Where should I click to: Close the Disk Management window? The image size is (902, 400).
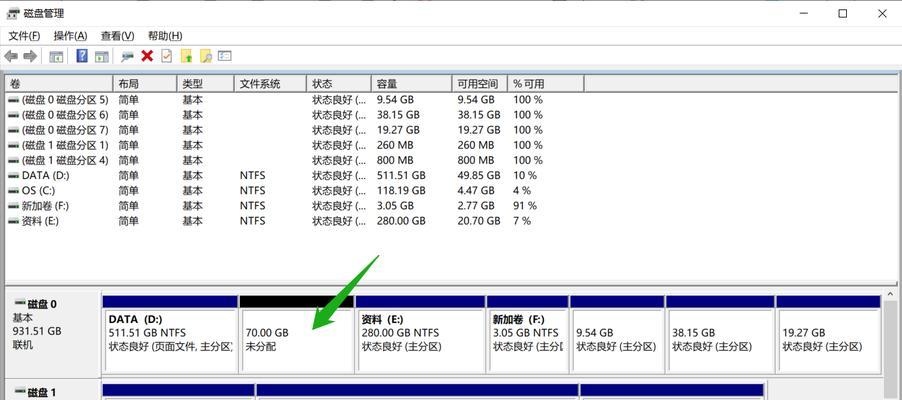(882, 14)
